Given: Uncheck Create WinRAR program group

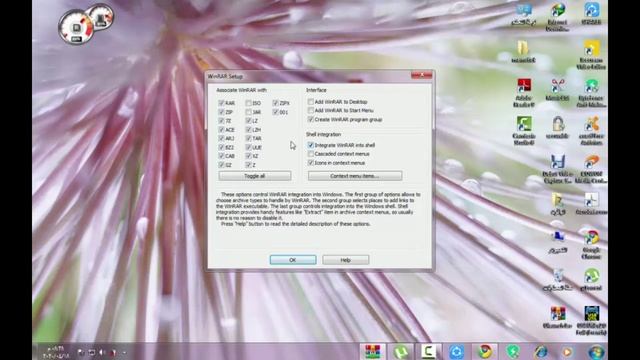Looking at the screenshot, I should [x=311, y=119].
